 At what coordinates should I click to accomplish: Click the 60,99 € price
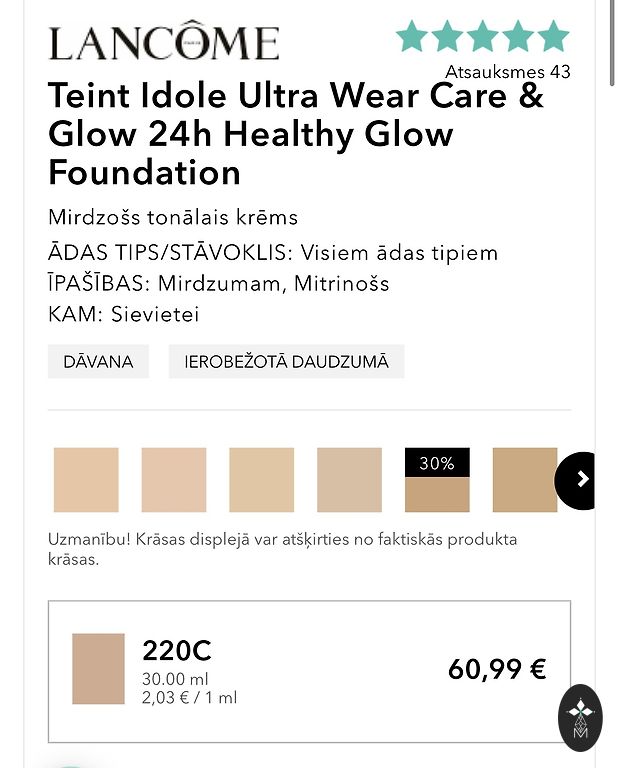pos(497,669)
